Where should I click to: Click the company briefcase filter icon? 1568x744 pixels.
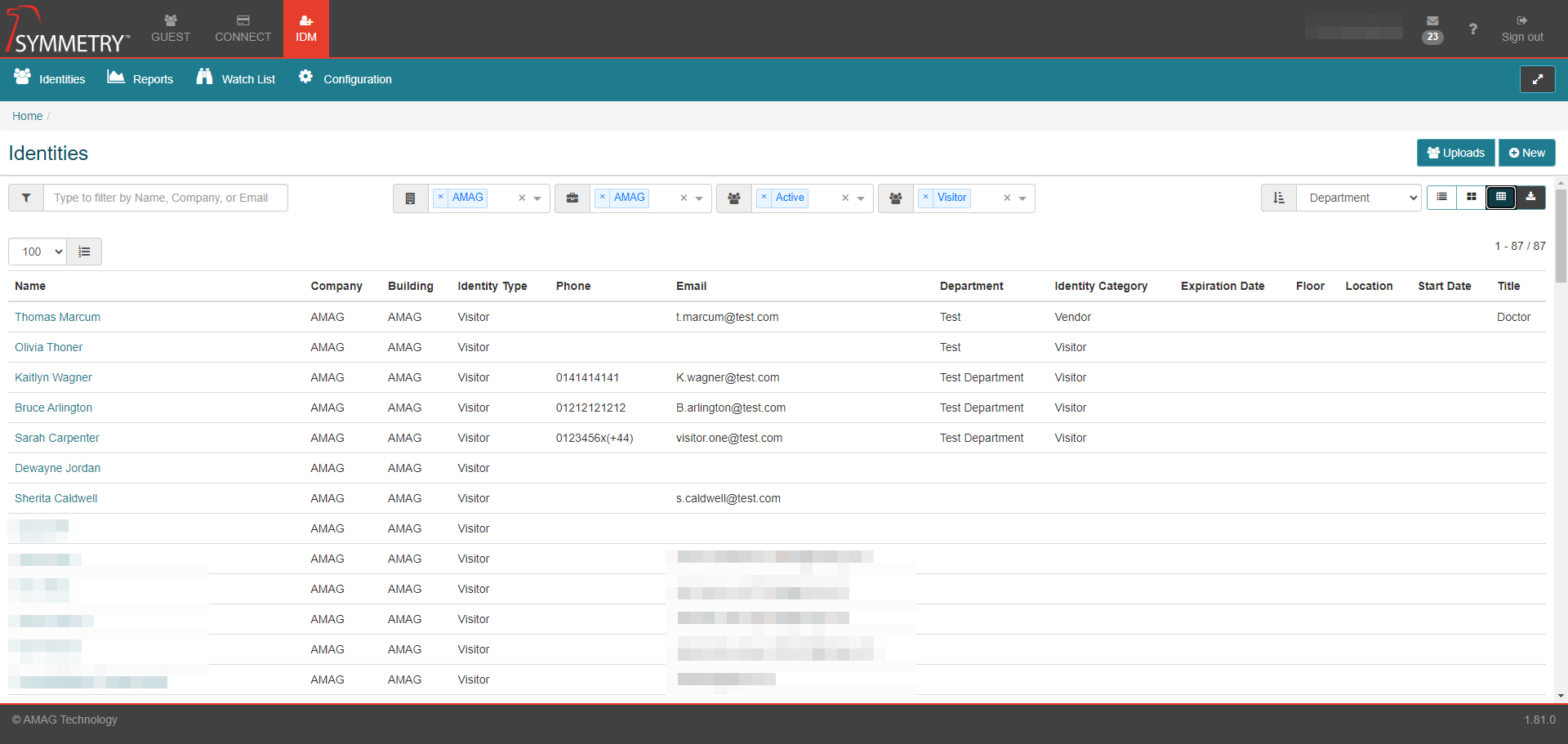pyautogui.click(x=572, y=198)
